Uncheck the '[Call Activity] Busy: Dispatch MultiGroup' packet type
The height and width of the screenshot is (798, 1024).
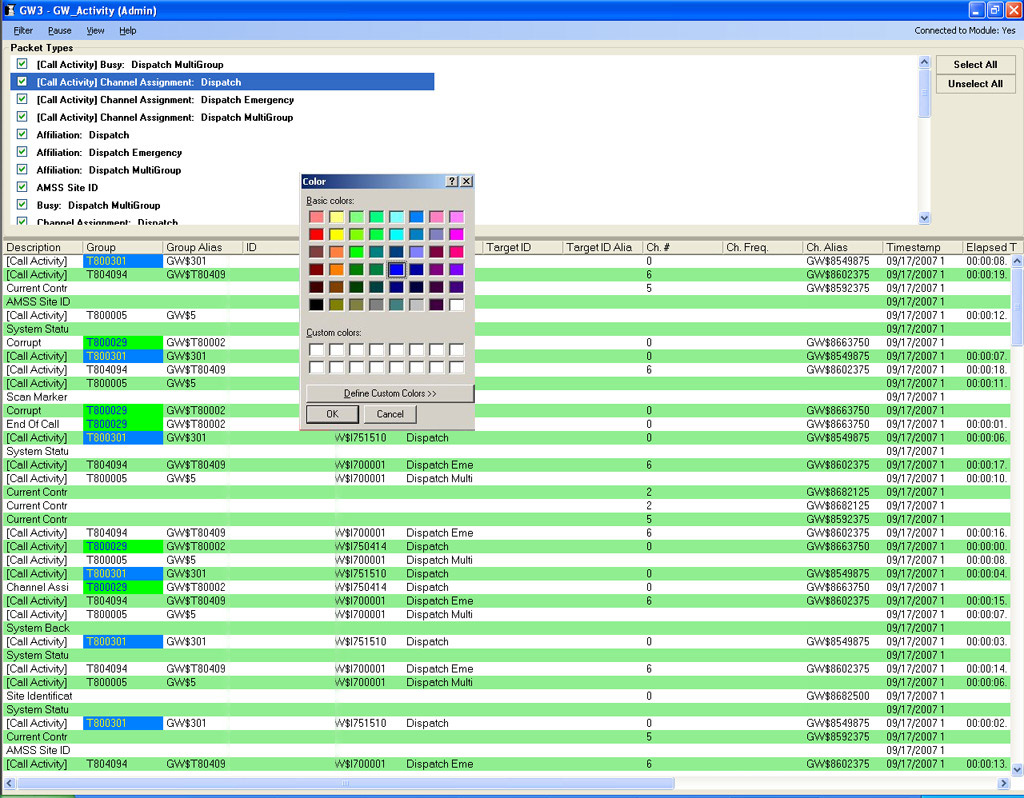[21, 64]
